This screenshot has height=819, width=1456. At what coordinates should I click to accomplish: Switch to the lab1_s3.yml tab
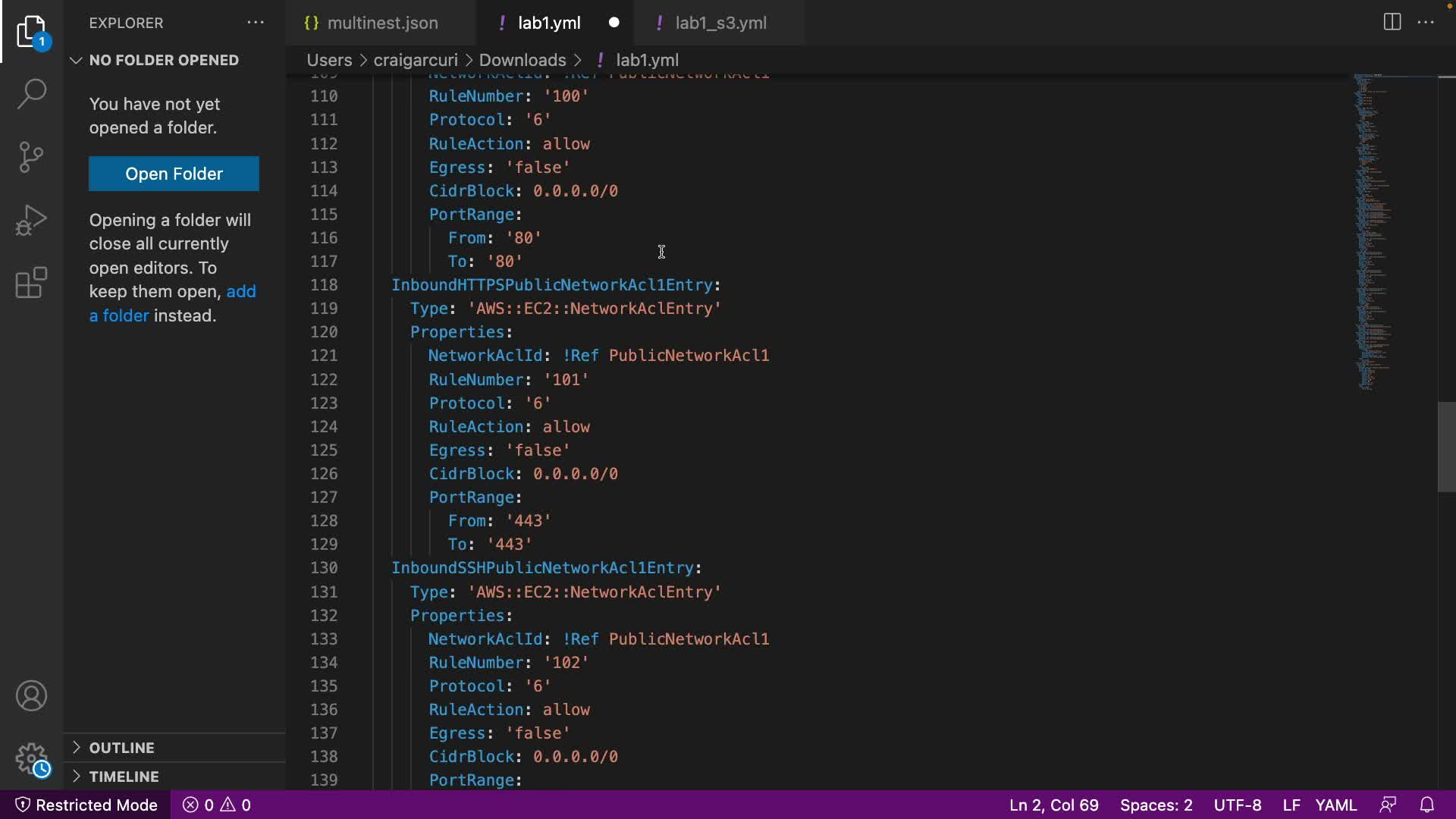[x=720, y=23]
